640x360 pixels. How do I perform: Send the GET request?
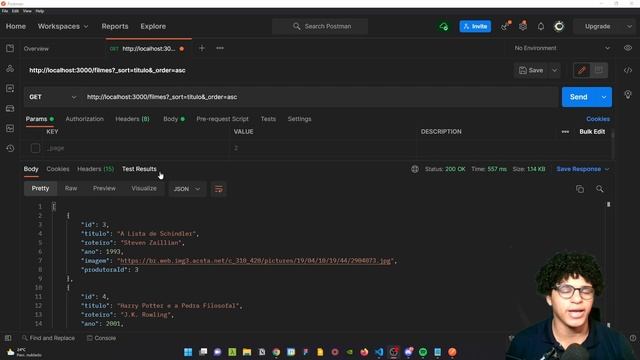[579, 97]
